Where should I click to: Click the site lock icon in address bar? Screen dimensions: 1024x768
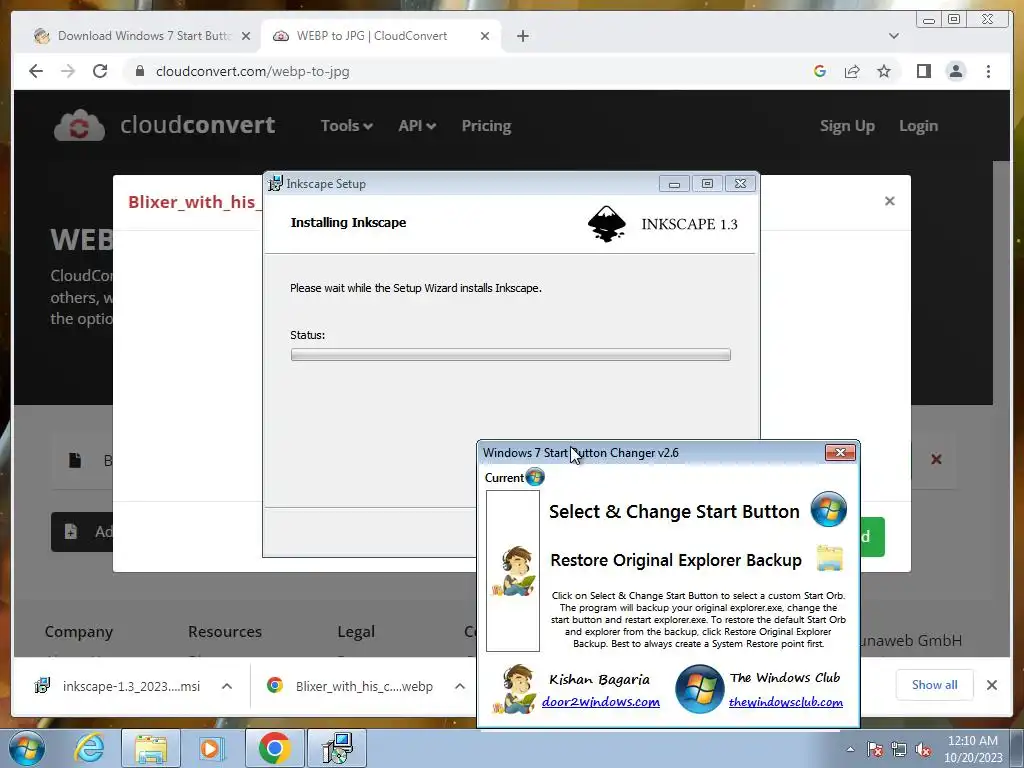coord(140,71)
